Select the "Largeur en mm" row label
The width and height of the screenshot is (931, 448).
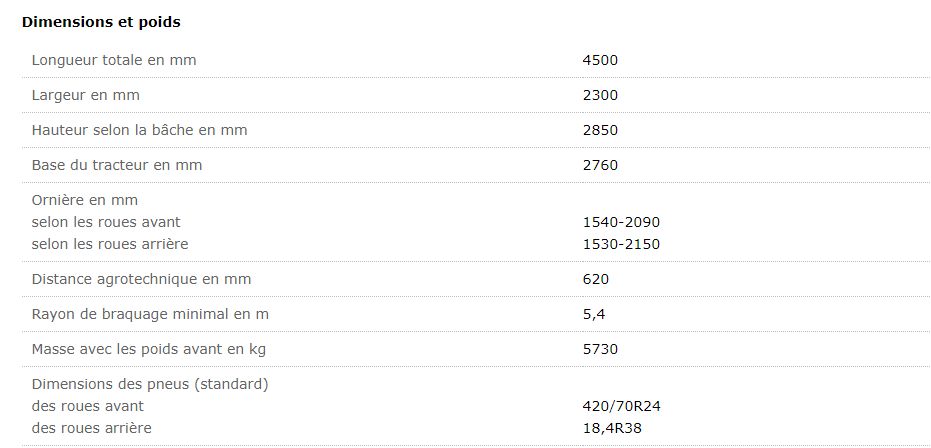86,95
